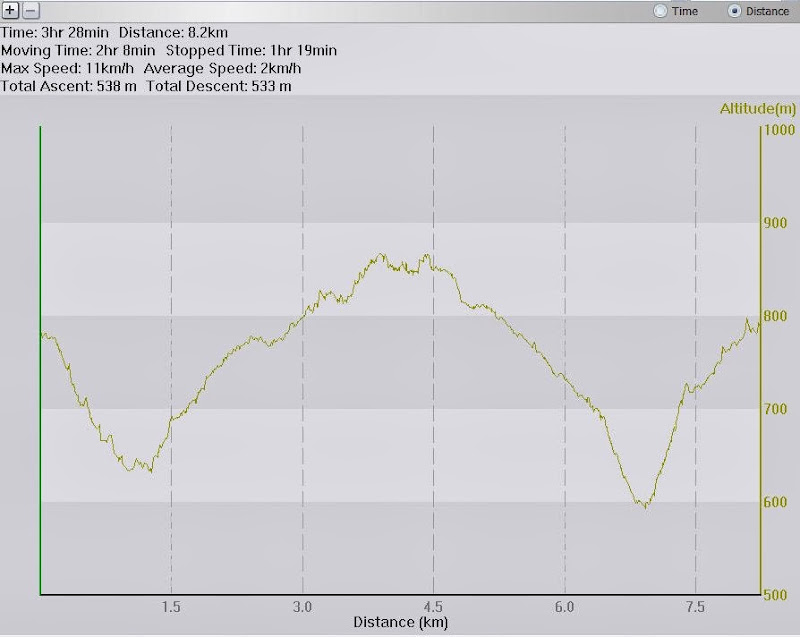Select the Distance radio button

coord(734,11)
